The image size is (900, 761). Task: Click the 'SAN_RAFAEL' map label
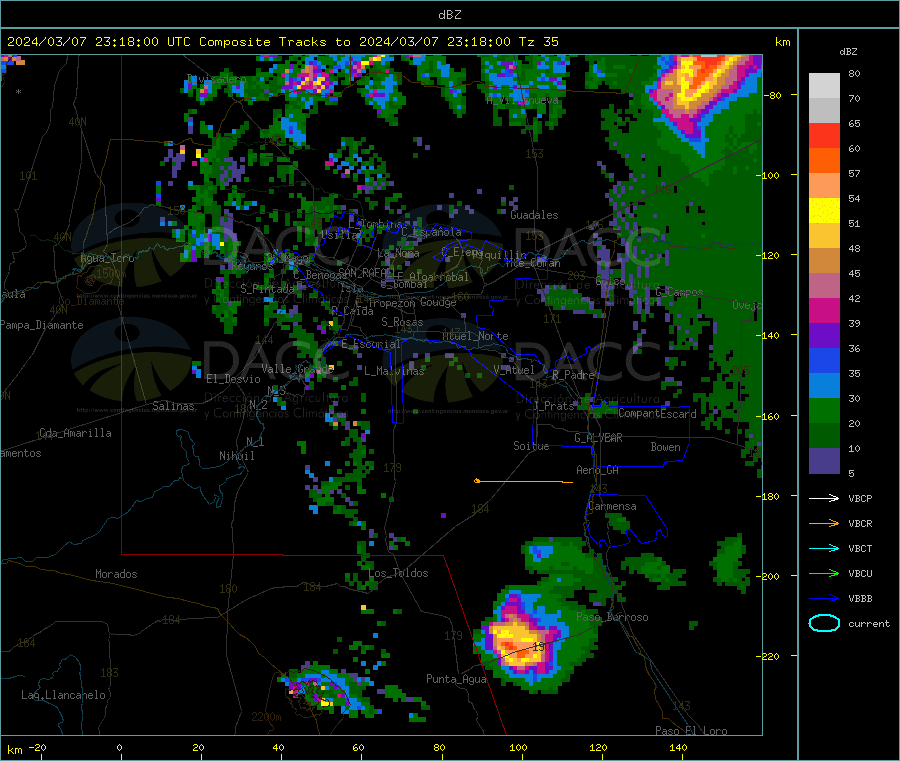pos(366,272)
